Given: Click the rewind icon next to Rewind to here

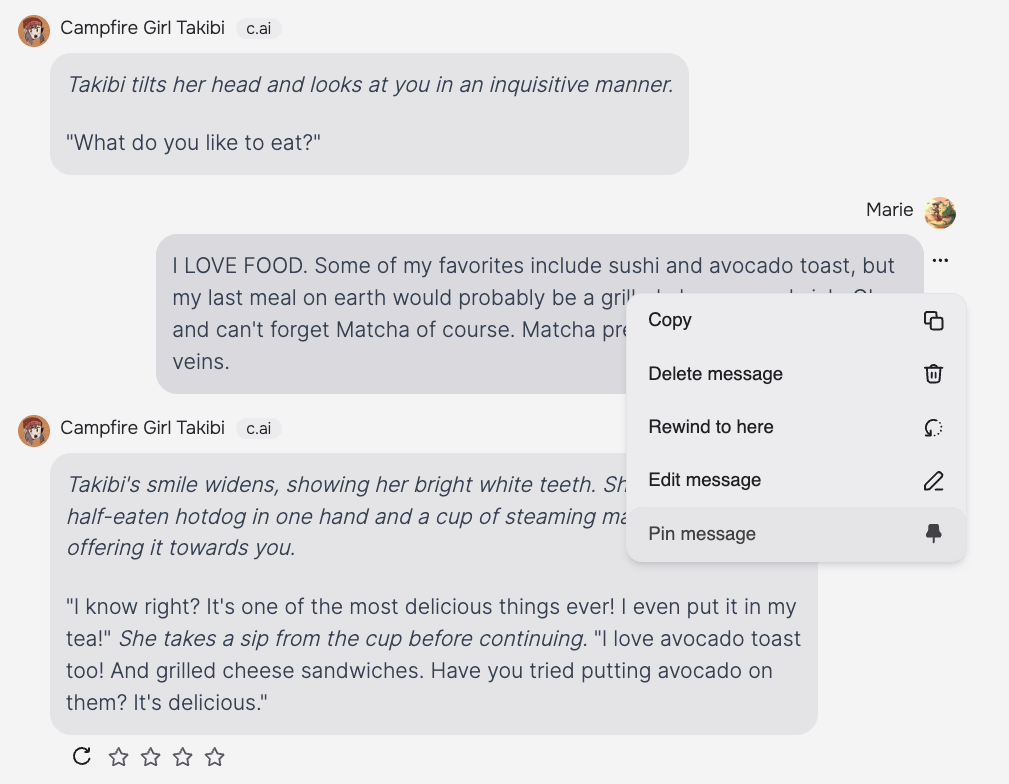Looking at the screenshot, I should 933,427.
